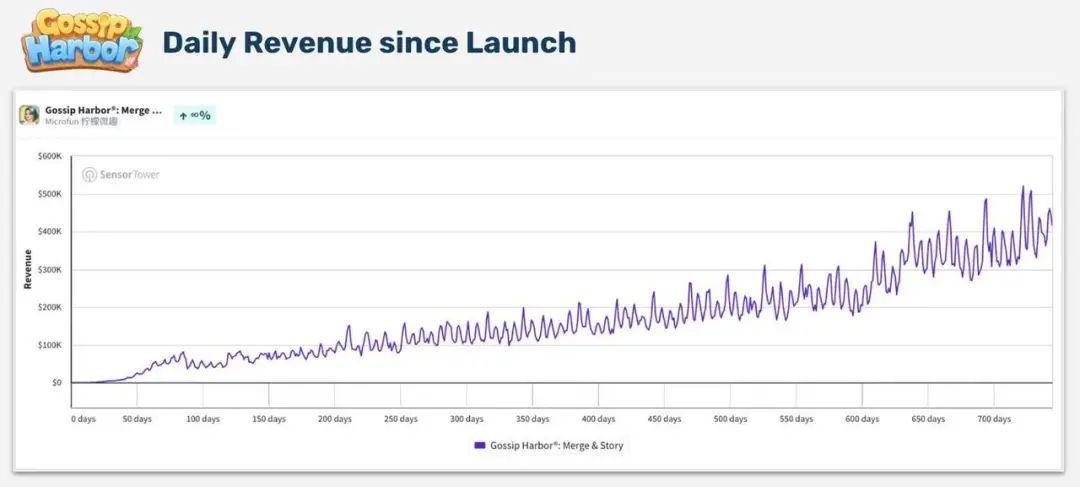
Task: Select the 200 days x-axis marker
Action: pos(334,419)
